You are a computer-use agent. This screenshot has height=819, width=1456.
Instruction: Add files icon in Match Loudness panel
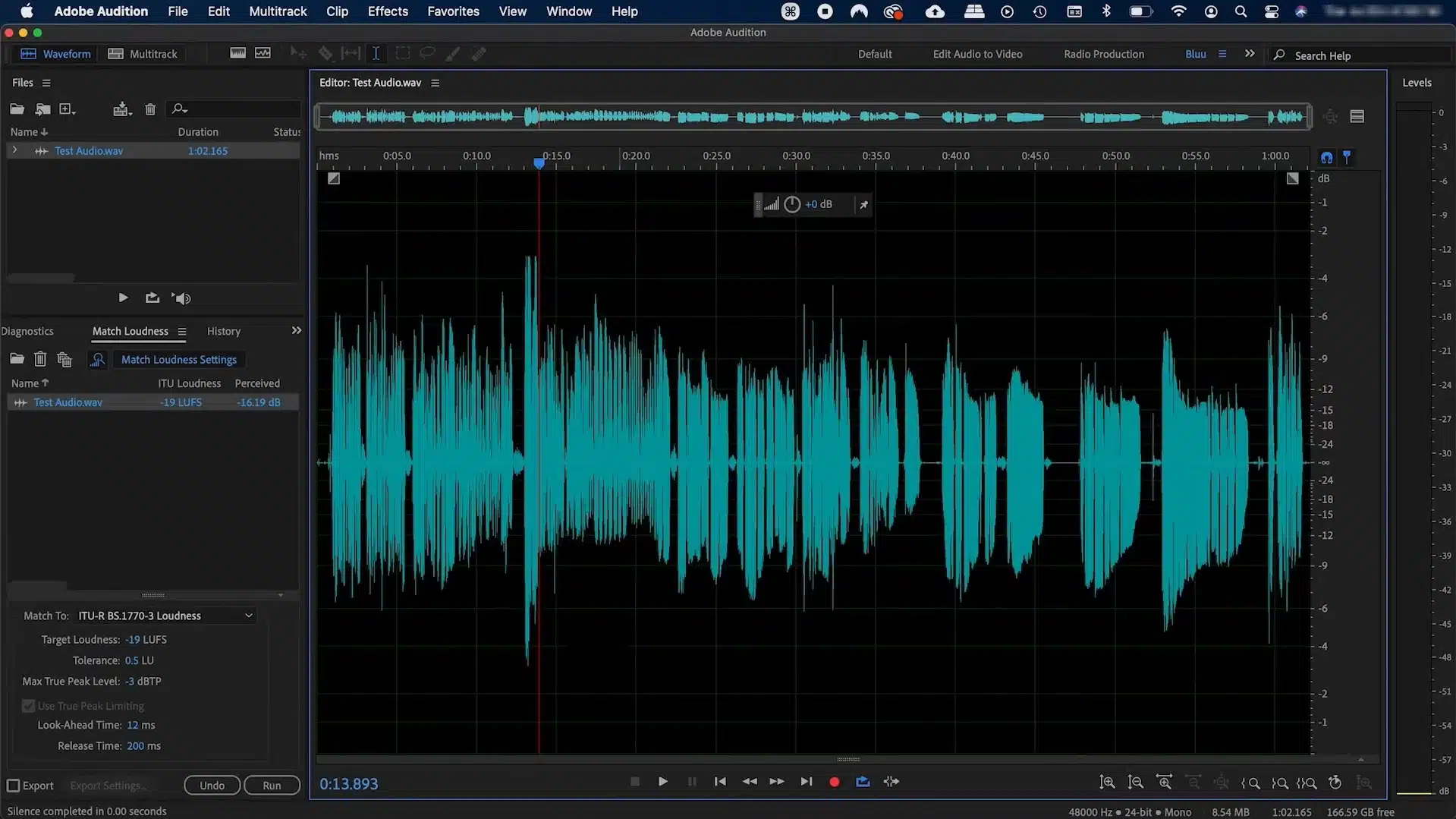coord(17,359)
